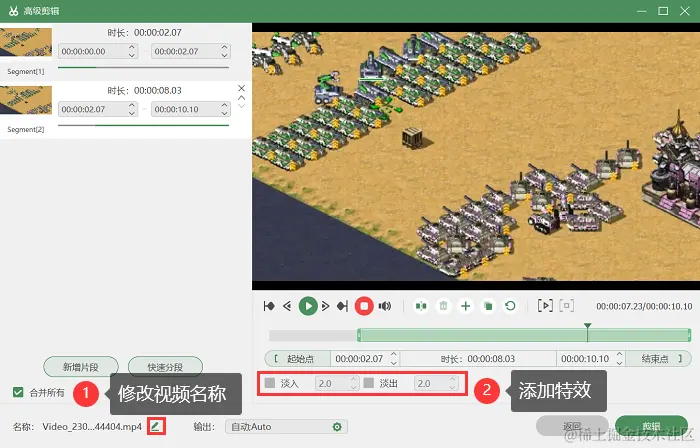Toggle the volume speaker icon
Image resolution: width=700 pixels, height=448 pixels.
(385, 306)
